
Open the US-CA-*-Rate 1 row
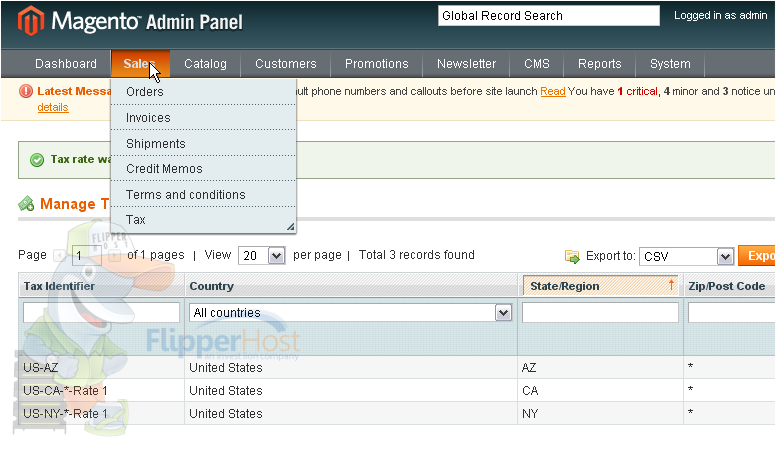coord(397,391)
